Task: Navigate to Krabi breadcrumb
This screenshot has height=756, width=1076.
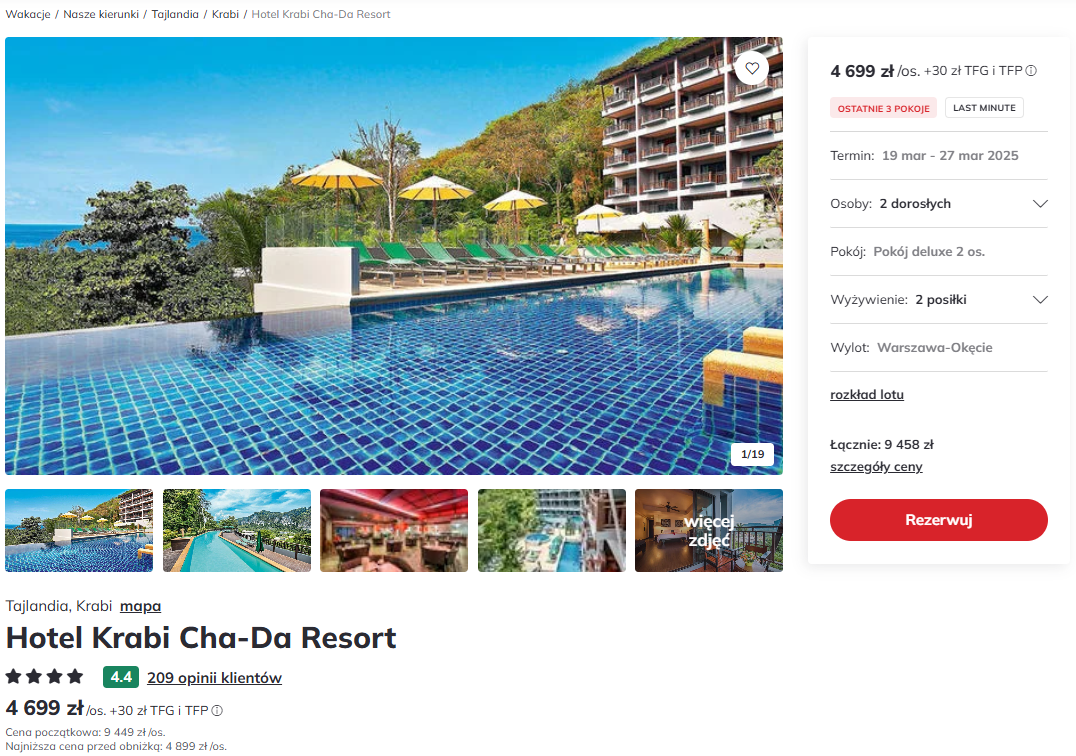Action: (x=225, y=14)
